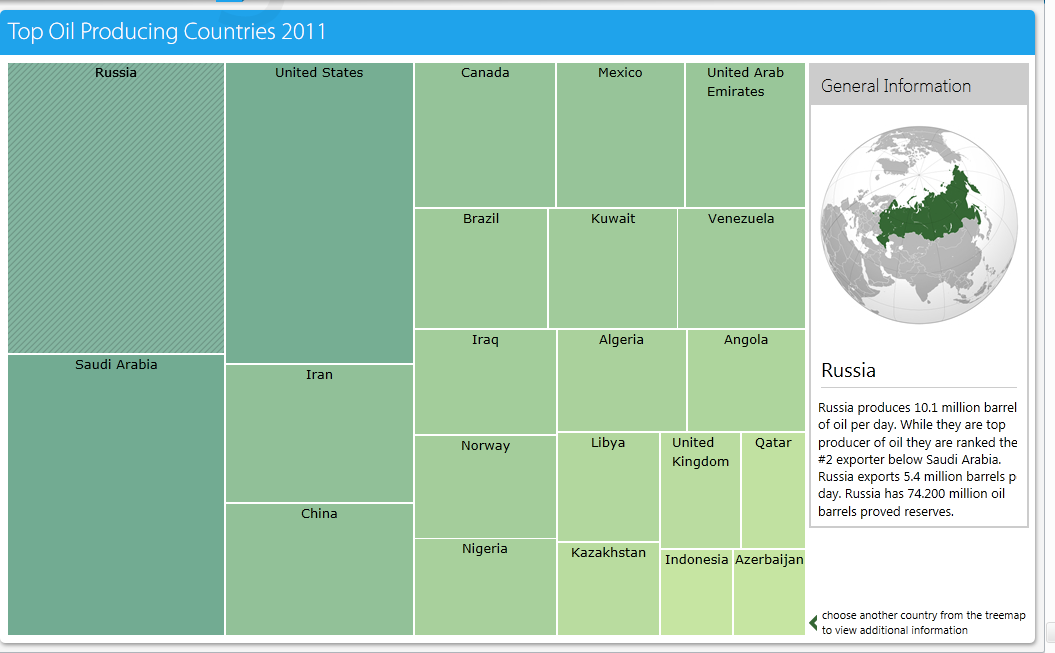
Task: Click the Venezuela treemap tile
Action: pyautogui.click(x=741, y=268)
